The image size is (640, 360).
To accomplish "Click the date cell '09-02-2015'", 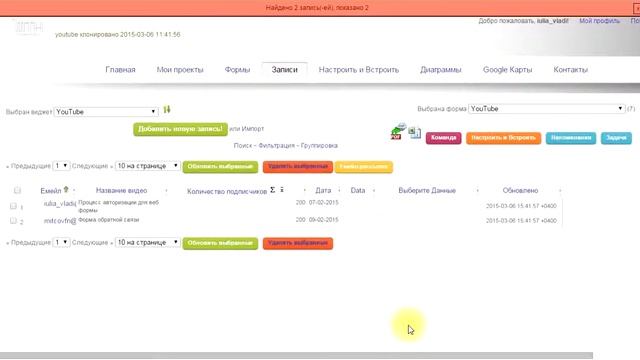I will click(x=324, y=220).
